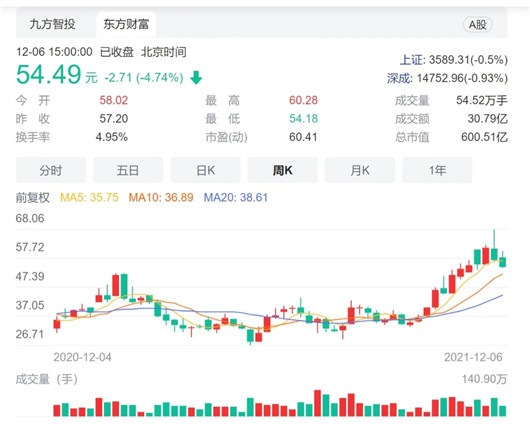Click the A股 badge button

coord(477,24)
